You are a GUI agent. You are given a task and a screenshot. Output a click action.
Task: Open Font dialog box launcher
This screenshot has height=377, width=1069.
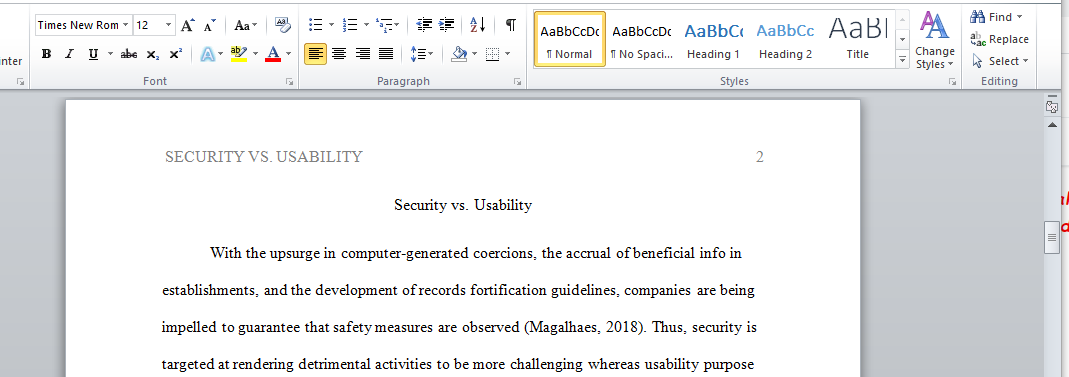(290, 81)
